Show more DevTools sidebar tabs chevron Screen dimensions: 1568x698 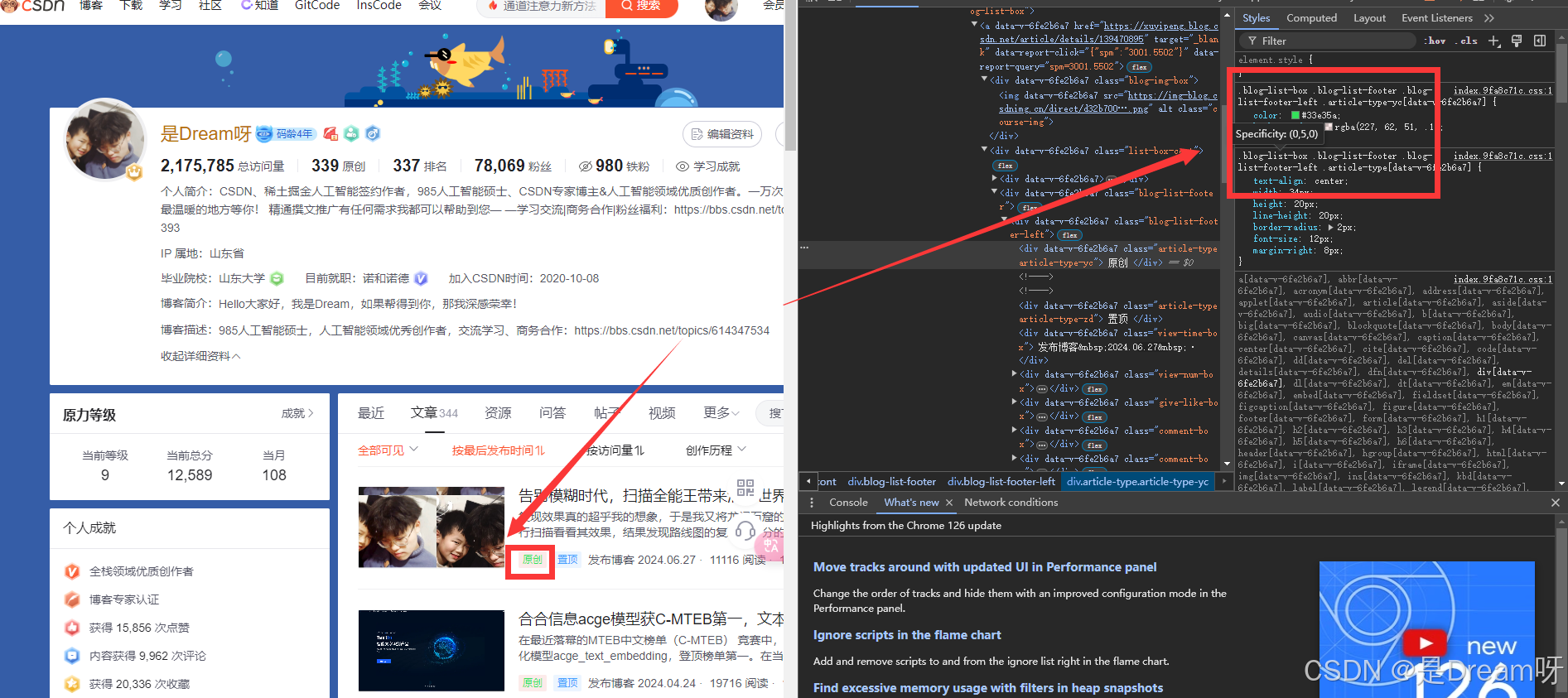point(1489,18)
